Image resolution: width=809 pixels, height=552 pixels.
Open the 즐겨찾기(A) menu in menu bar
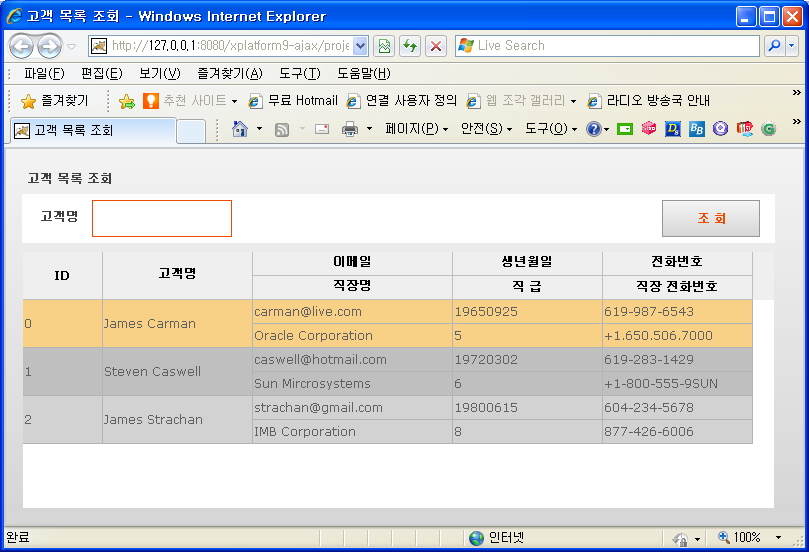[x=229, y=73]
